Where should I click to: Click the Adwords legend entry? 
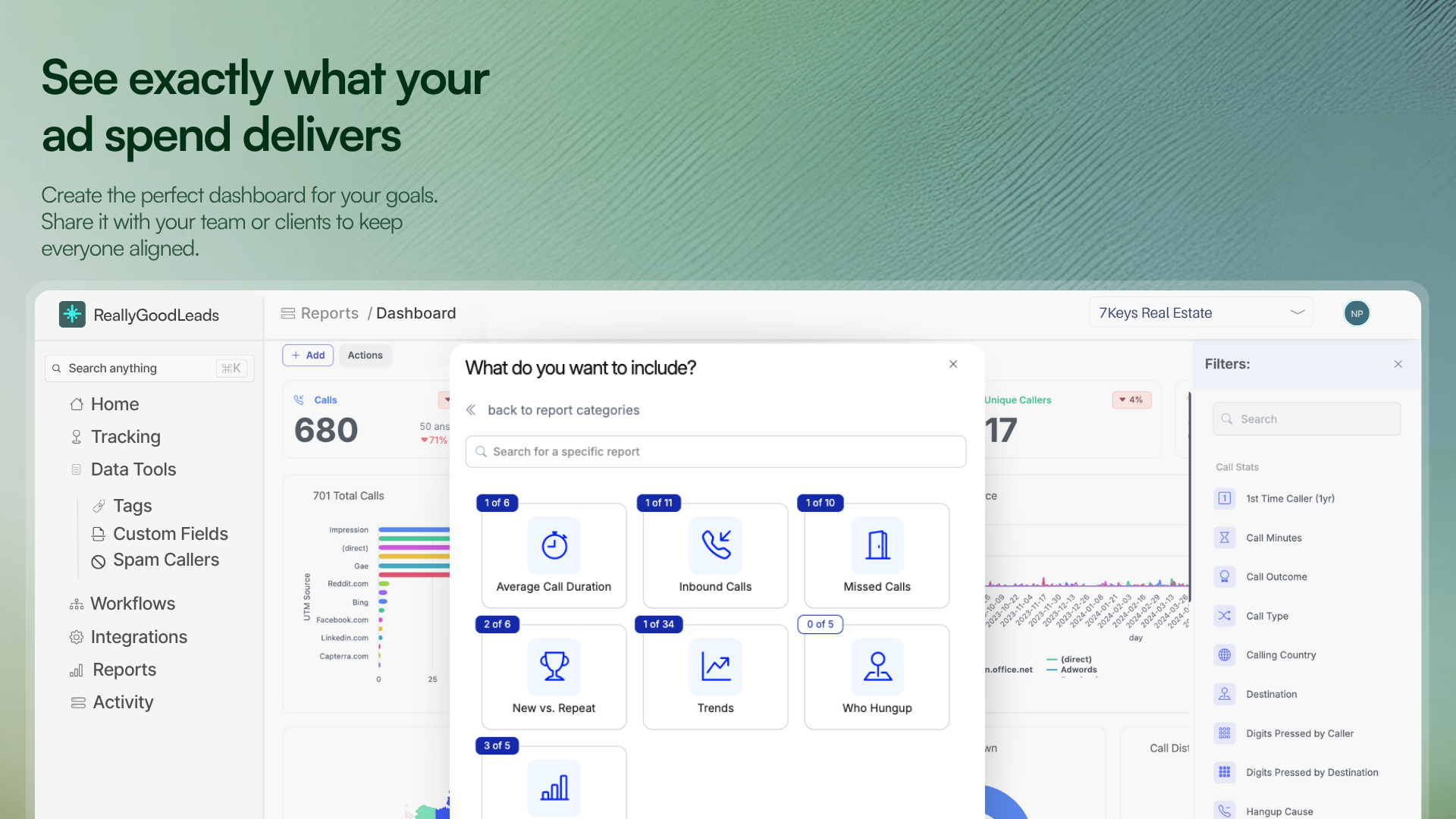click(x=1072, y=670)
